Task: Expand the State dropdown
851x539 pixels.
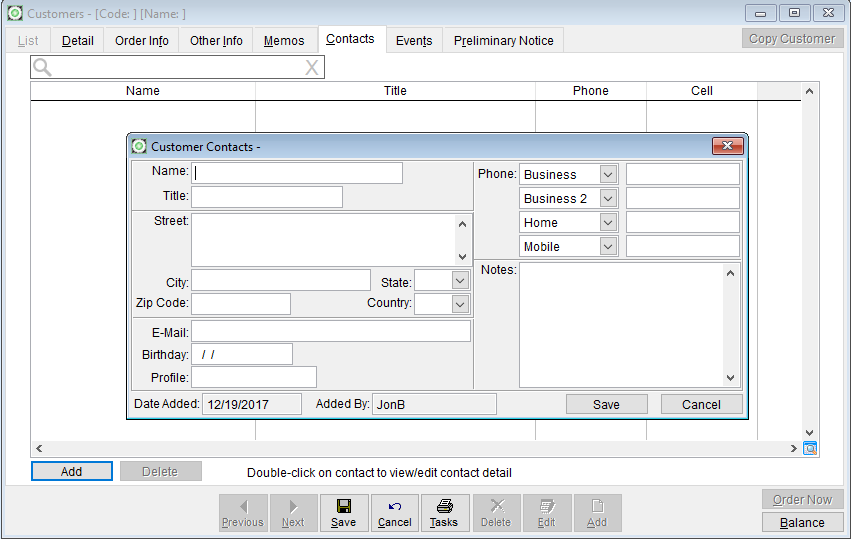Action: click(459, 282)
